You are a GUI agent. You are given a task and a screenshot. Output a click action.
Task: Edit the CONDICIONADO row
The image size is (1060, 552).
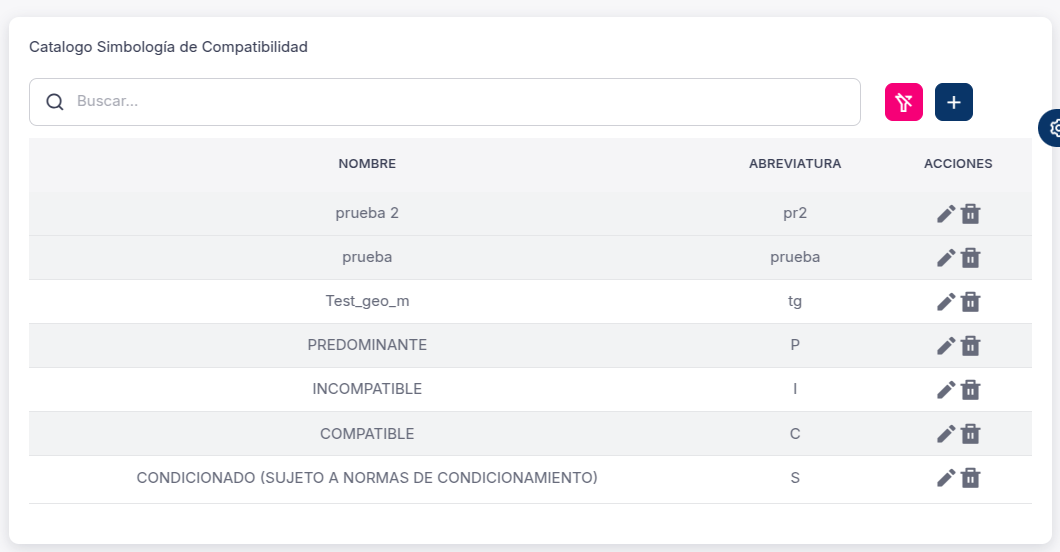click(x=946, y=478)
